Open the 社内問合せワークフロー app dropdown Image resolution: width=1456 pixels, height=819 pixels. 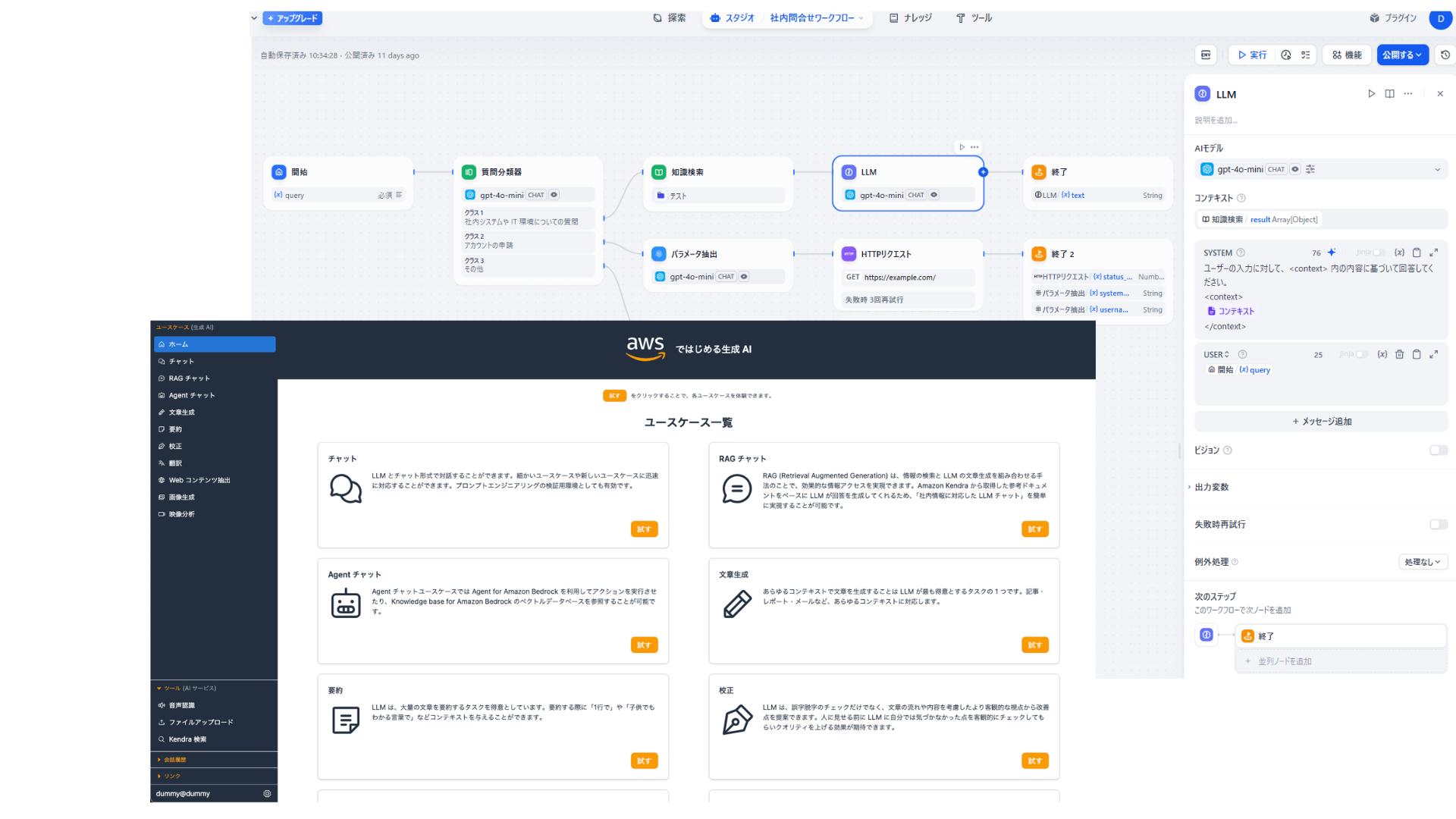(x=817, y=18)
